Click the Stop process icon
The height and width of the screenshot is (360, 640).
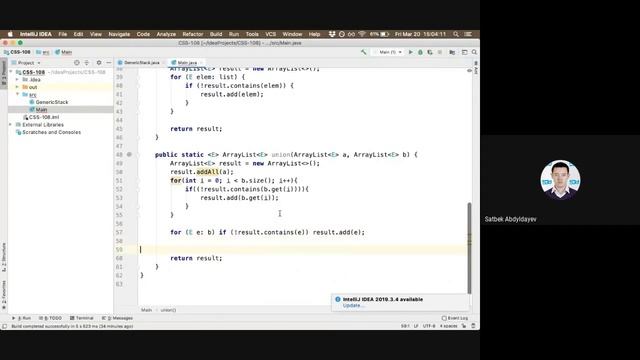click(440, 52)
